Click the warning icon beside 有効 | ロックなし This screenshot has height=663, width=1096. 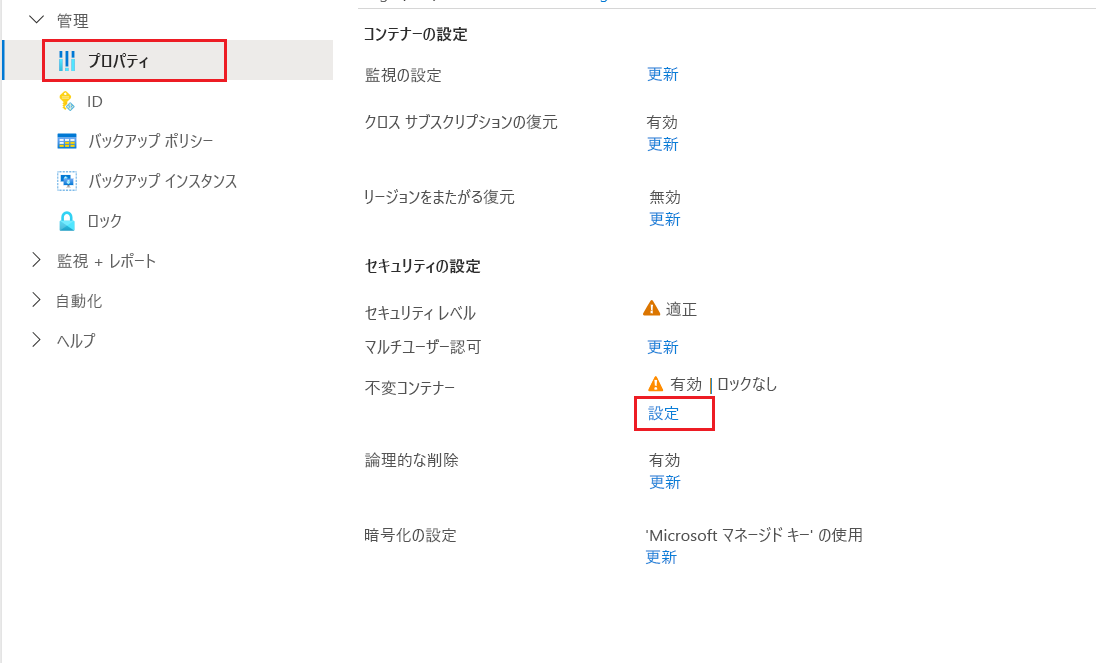(x=656, y=384)
